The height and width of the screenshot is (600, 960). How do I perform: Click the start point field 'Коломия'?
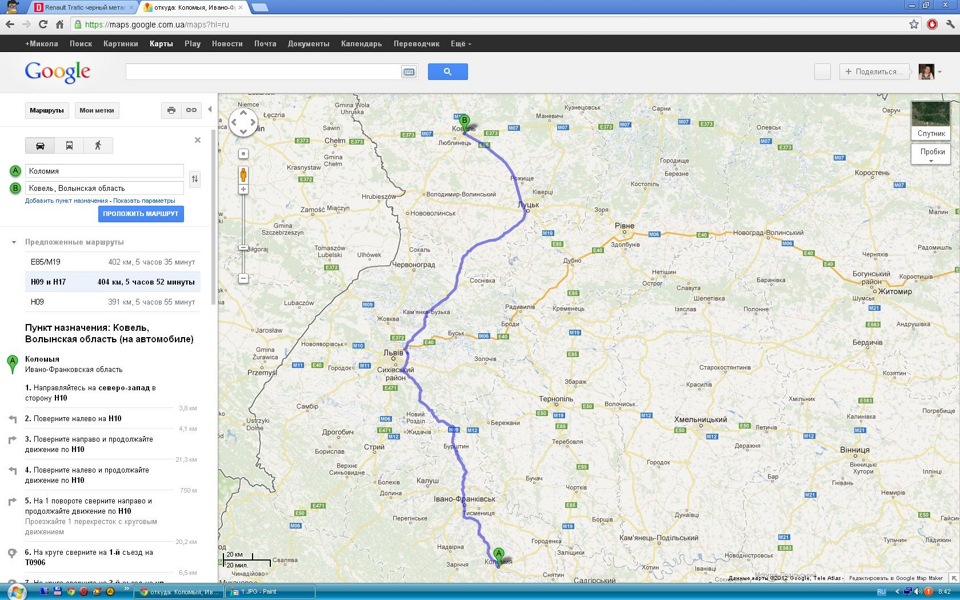click(104, 171)
